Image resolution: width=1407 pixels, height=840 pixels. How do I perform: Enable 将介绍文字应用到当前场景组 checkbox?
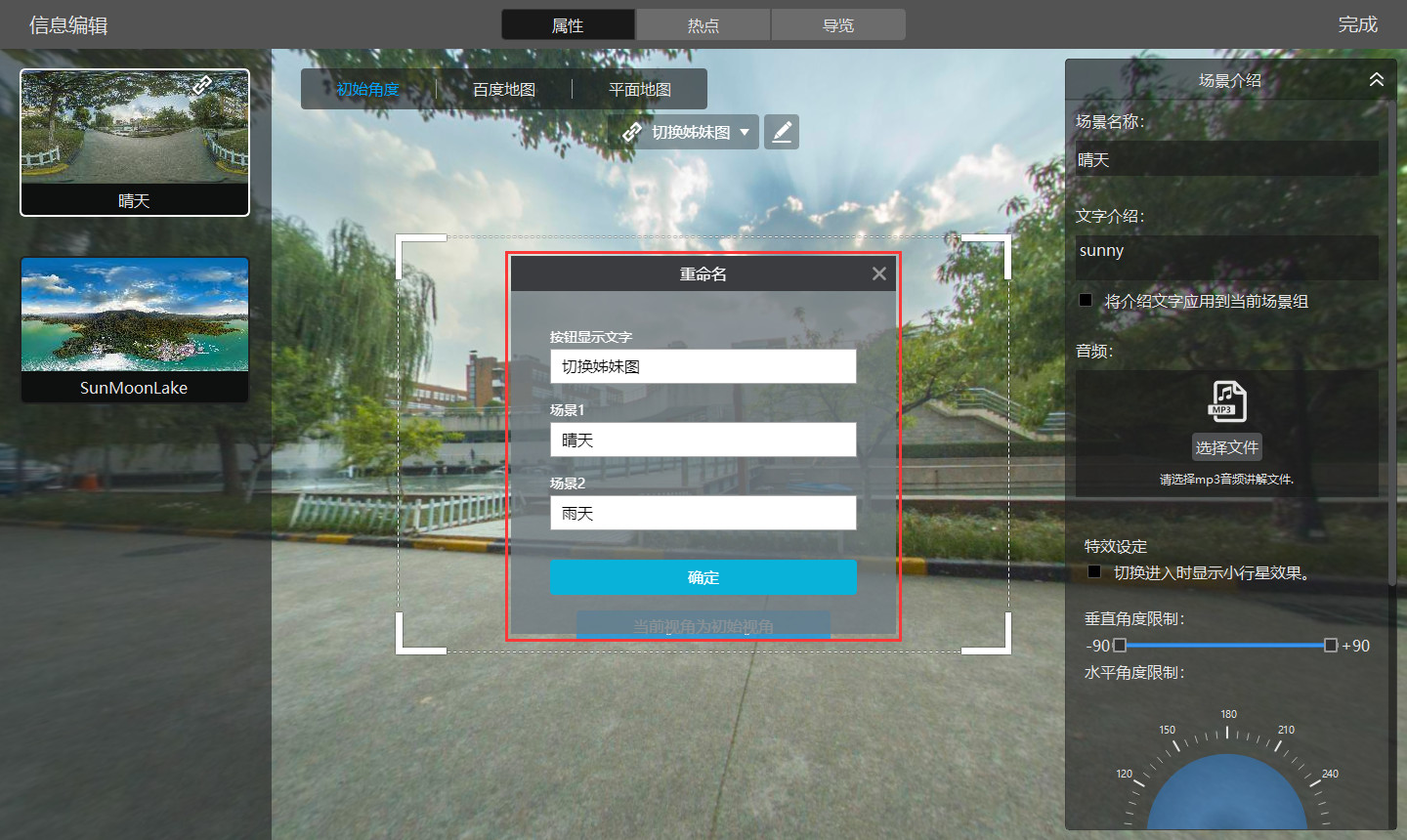point(1086,301)
